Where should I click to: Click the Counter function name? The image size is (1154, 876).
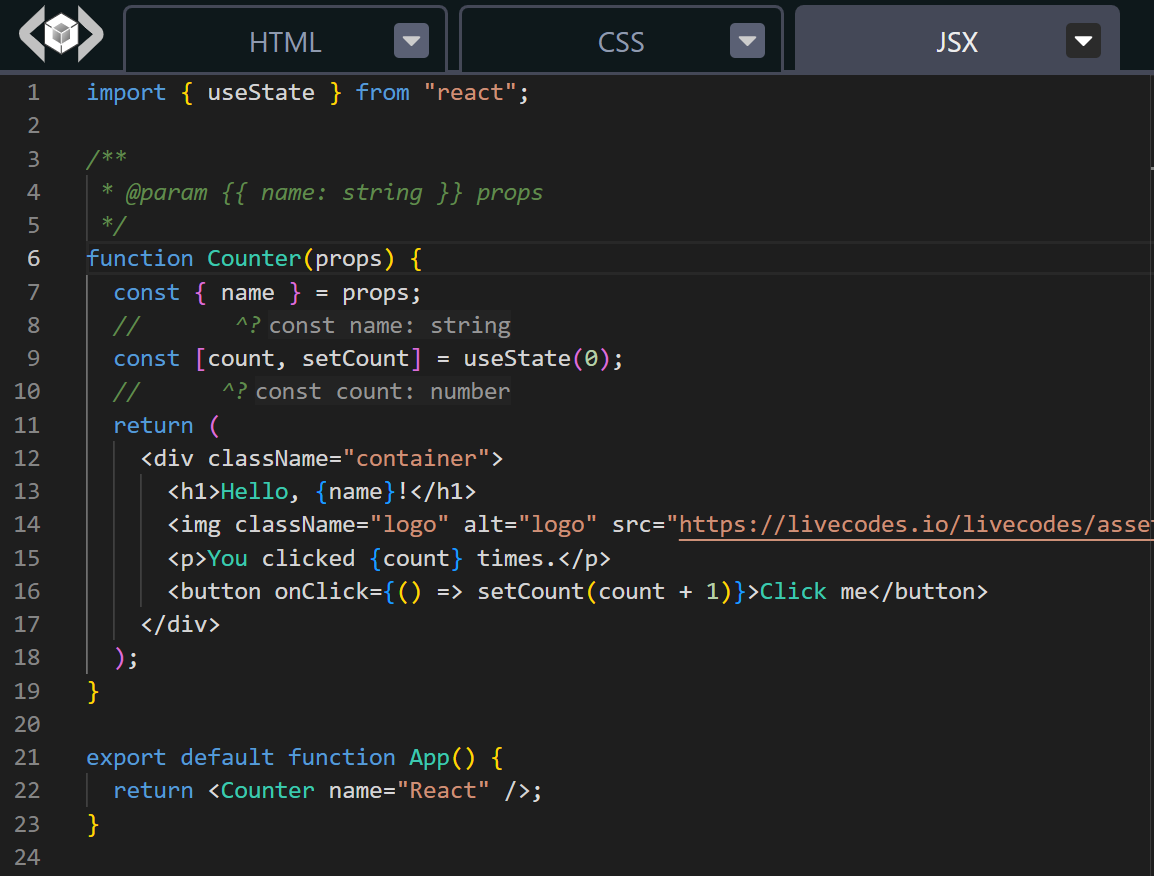pos(253,258)
